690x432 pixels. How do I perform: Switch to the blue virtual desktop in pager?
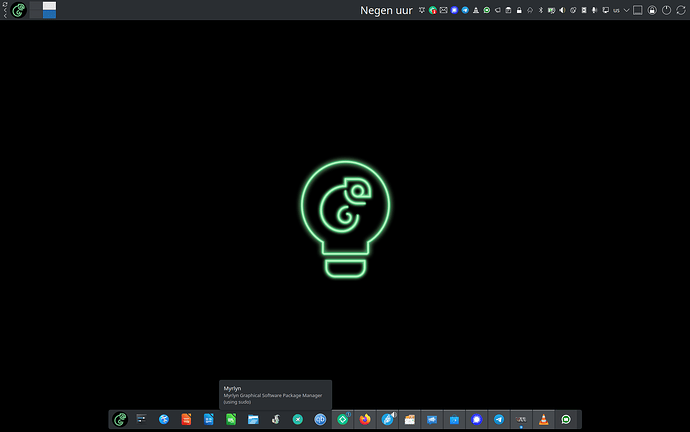click(x=49, y=14)
